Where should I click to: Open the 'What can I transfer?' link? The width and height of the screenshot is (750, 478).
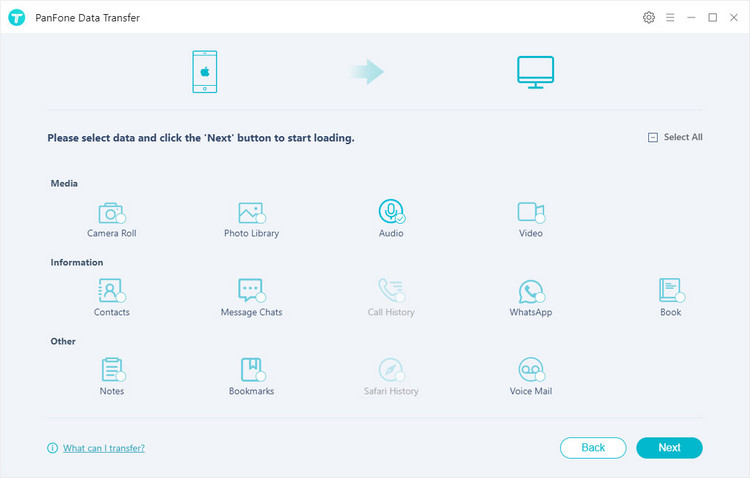point(104,448)
